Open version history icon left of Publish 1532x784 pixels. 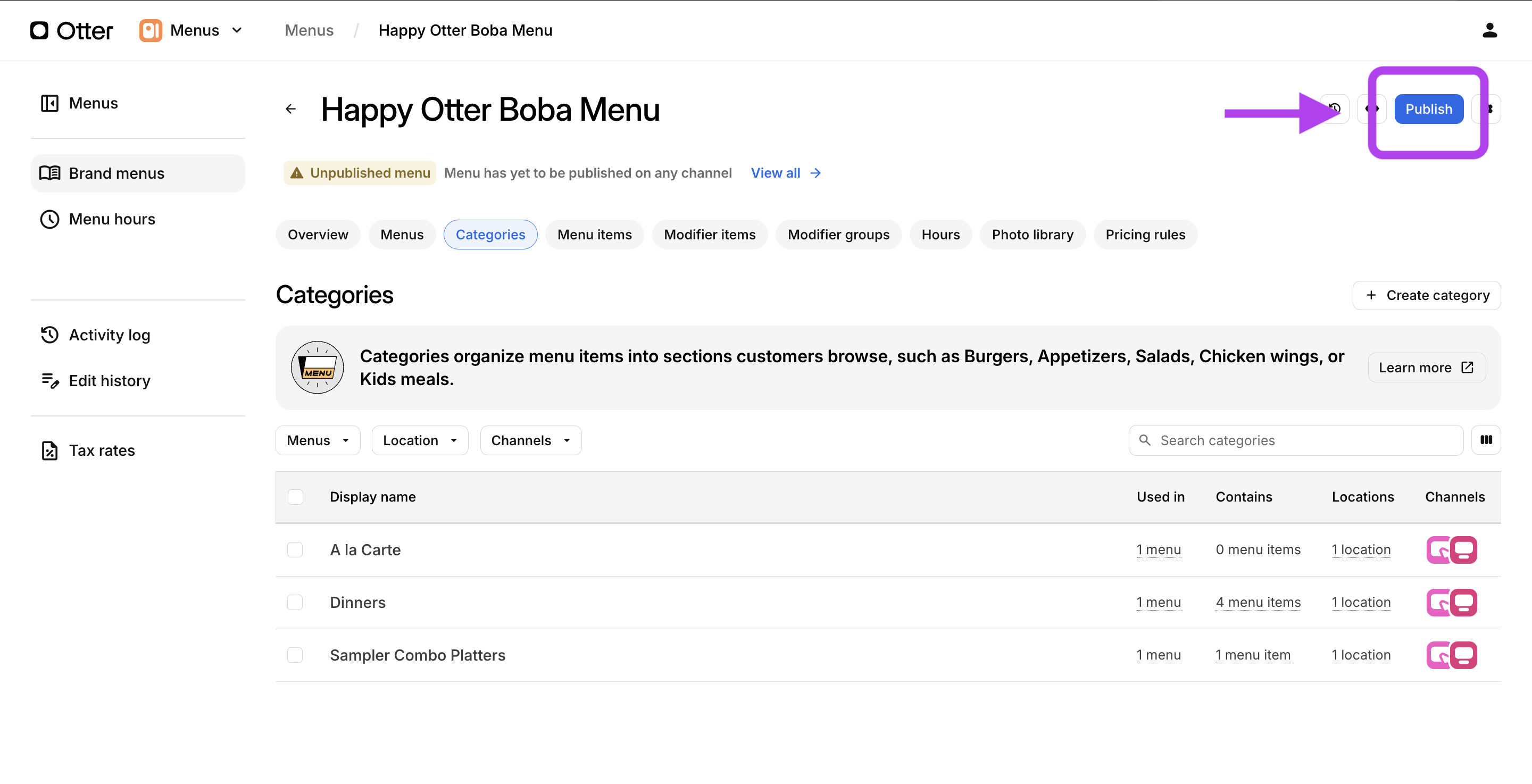tap(1335, 109)
